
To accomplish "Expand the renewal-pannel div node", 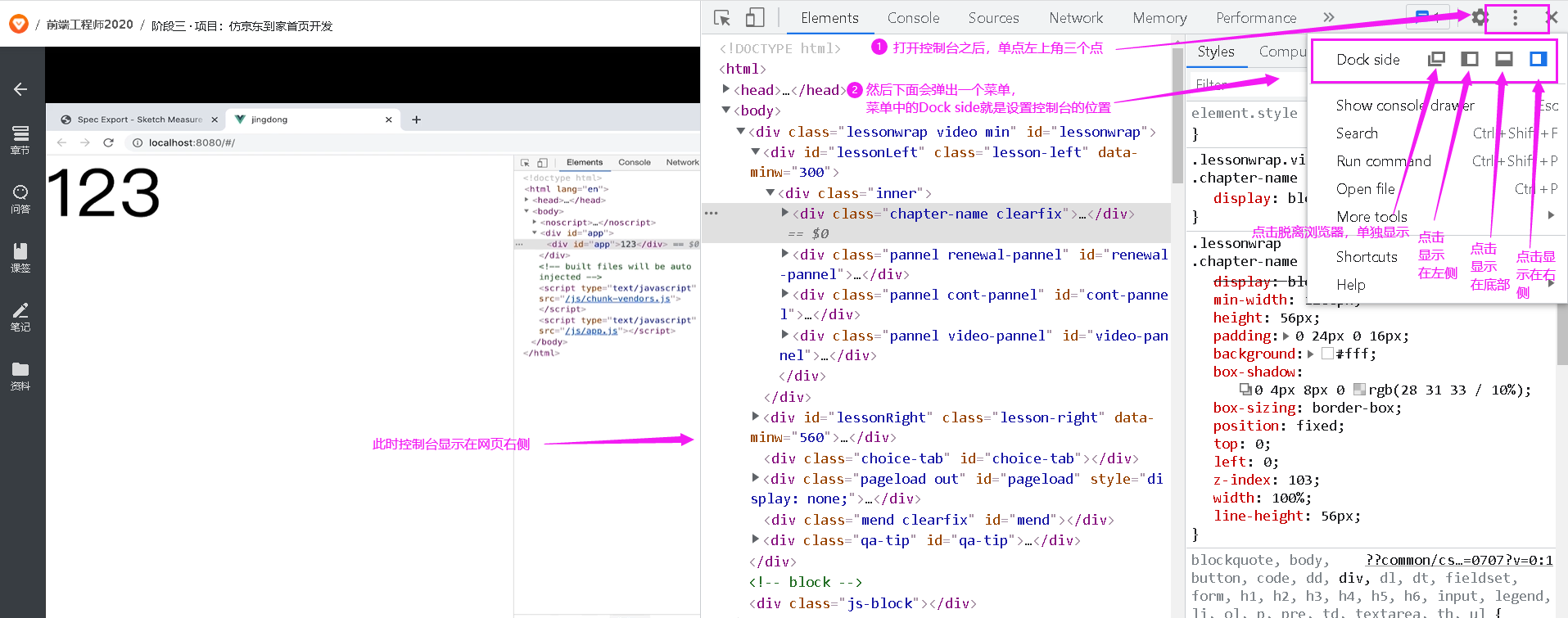I will pos(785,253).
